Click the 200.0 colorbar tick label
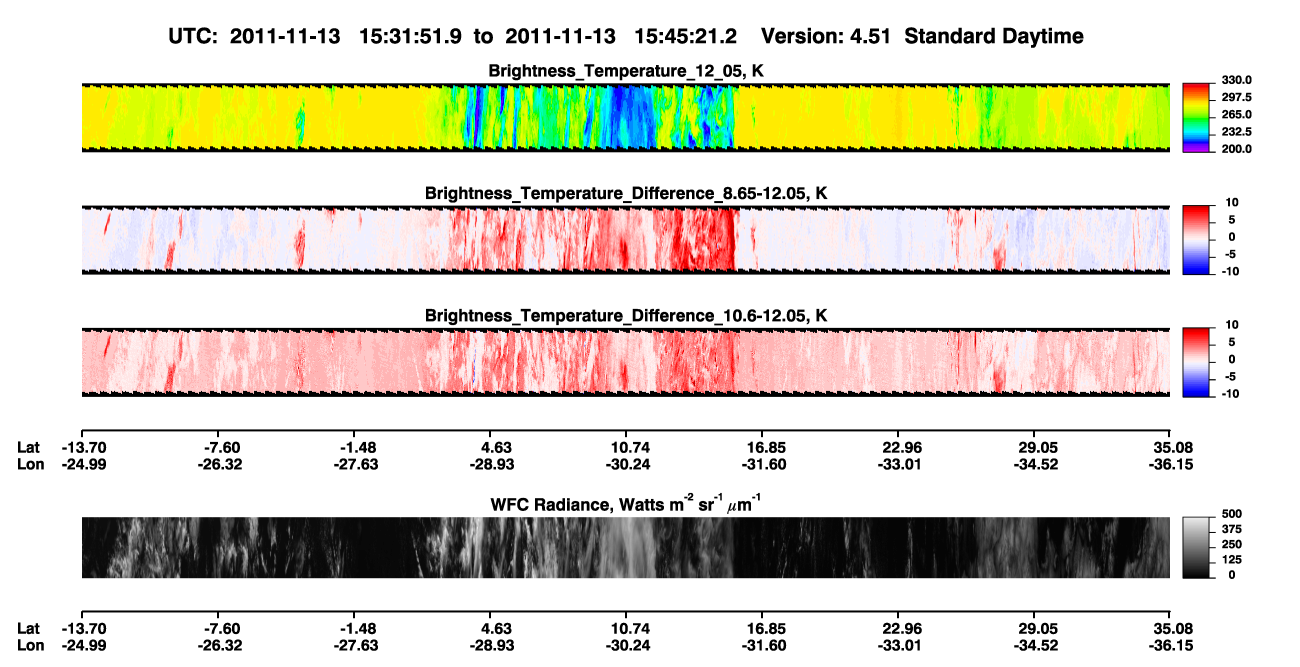The image size is (1300, 667). point(1236,148)
